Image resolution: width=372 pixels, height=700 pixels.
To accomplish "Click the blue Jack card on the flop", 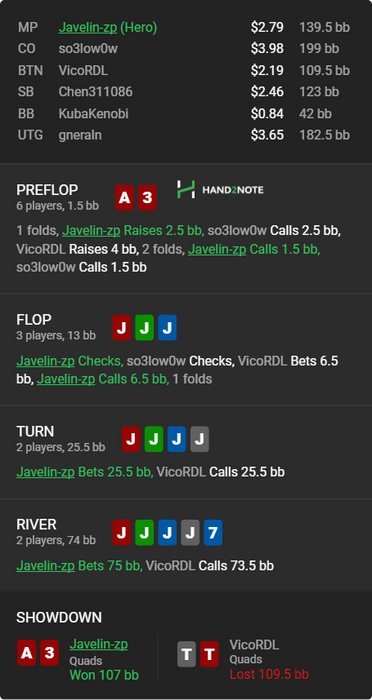I will point(167,328).
